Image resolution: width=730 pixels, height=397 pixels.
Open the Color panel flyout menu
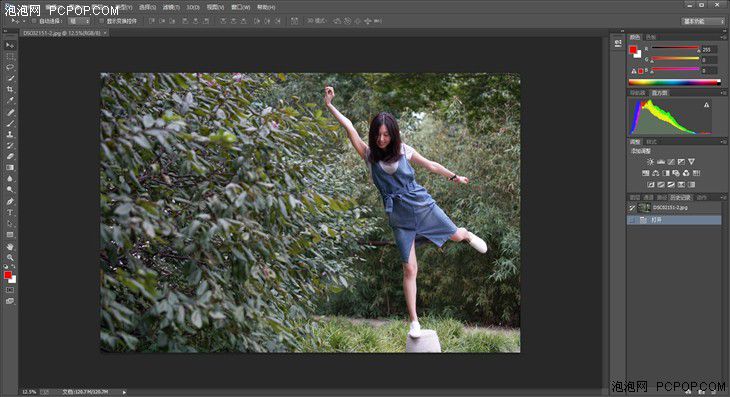tap(723, 37)
